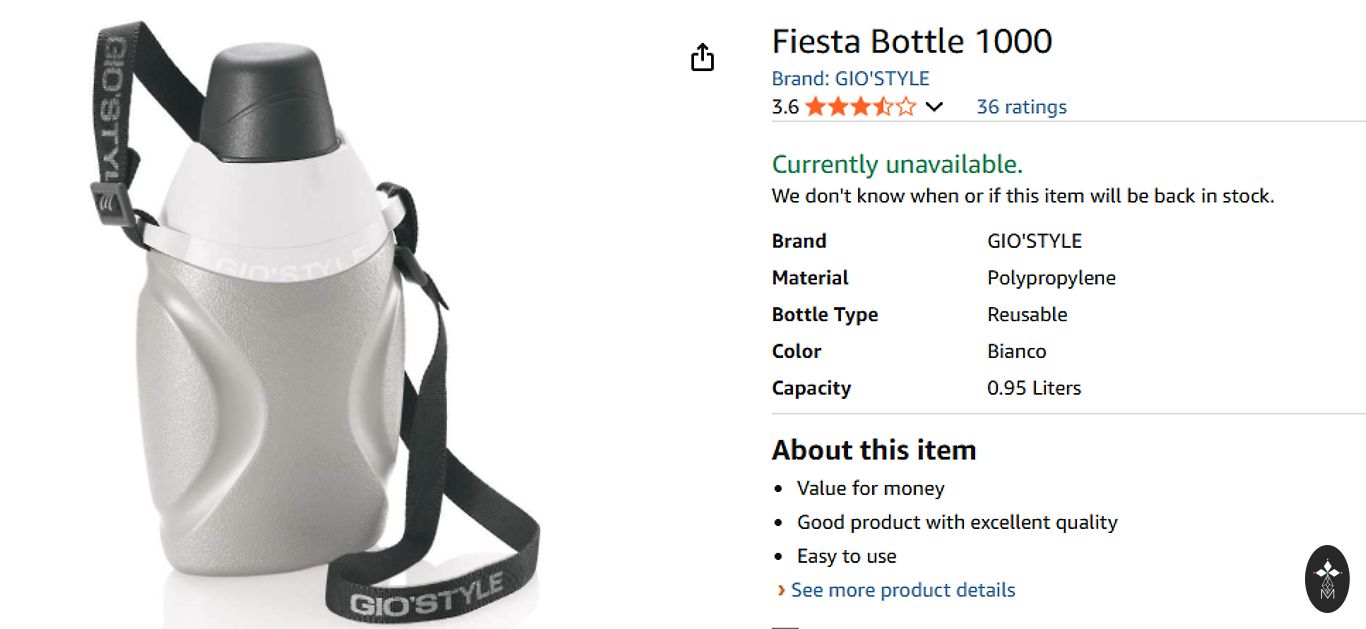Expand the rating breakdown chevron
1366x629 pixels.
pos(934,107)
